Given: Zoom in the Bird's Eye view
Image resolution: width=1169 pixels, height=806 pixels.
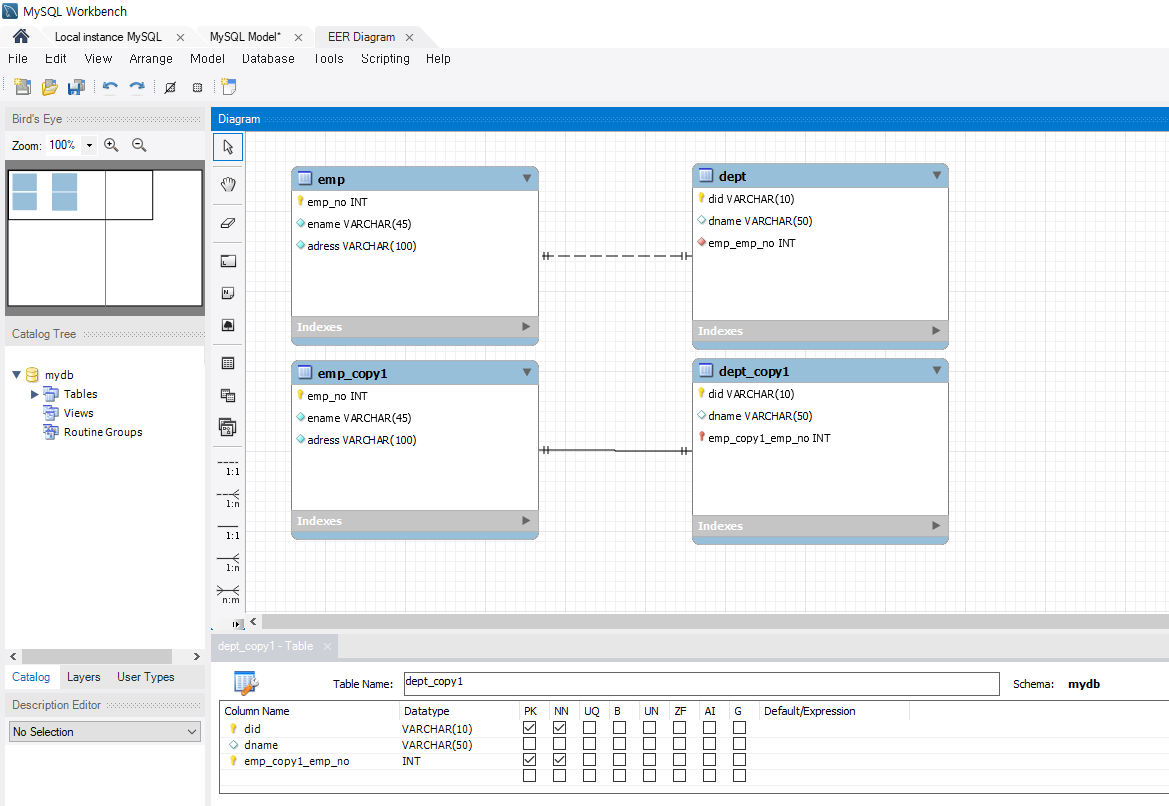Looking at the screenshot, I should pyautogui.click(x=111, y=145).
